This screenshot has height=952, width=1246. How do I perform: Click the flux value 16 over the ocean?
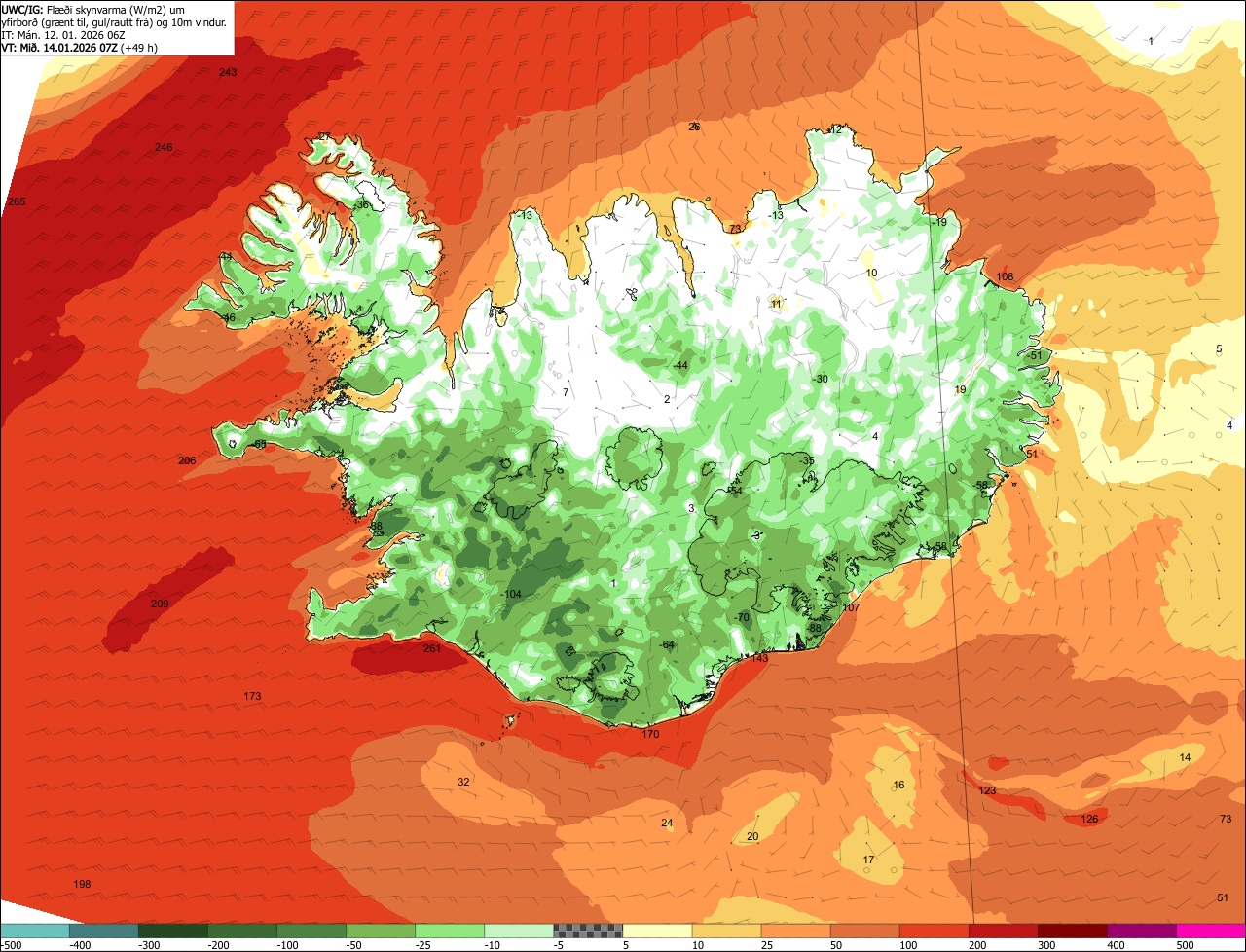898,785
